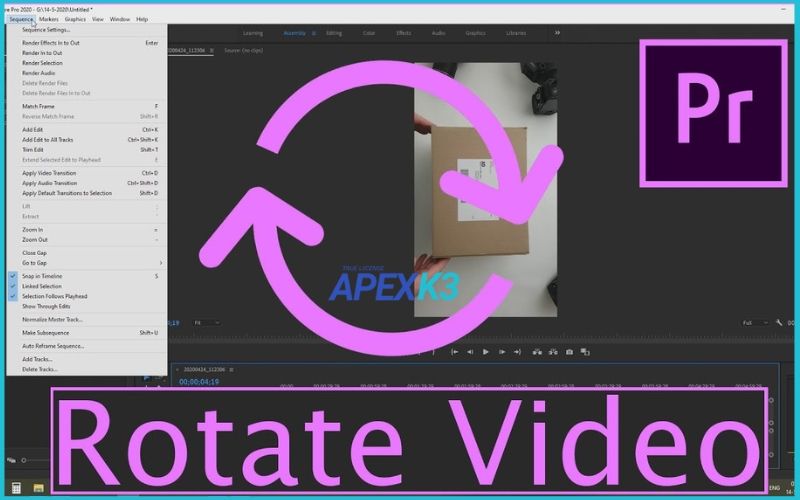Click the Step Back one frame icon
Viewport: 800px width, 500px height.
[x=470, y=352]
